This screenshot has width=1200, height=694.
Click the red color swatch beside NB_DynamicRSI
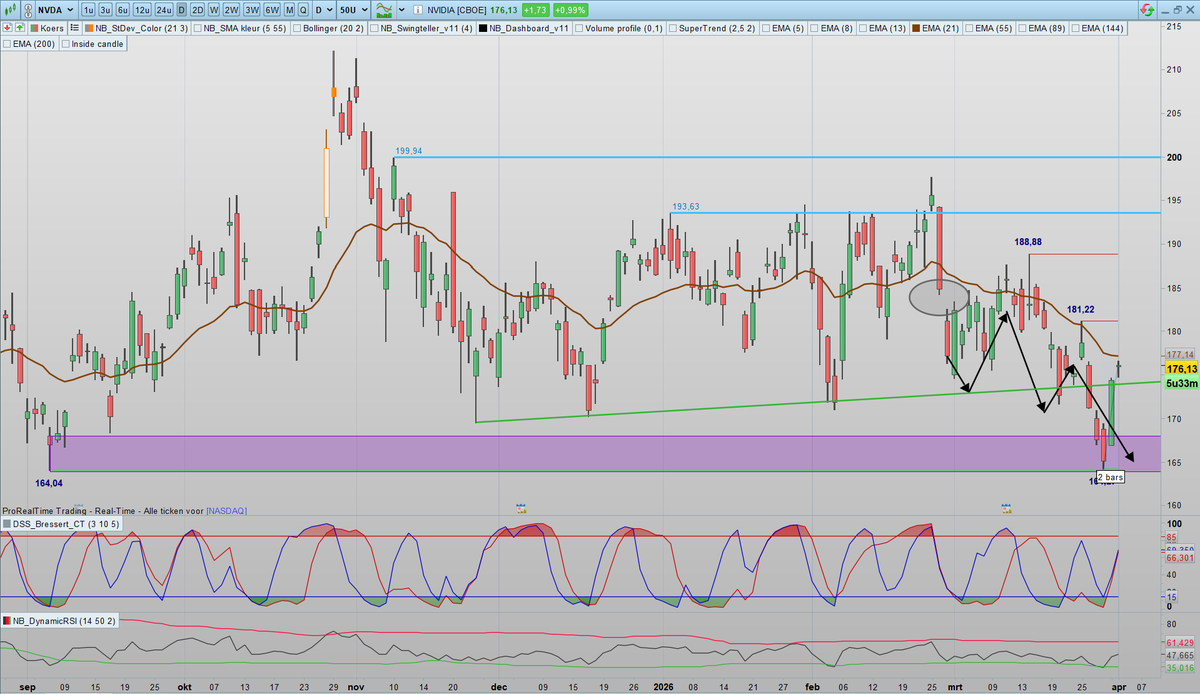pyautogui.click(x=9, y=621)
